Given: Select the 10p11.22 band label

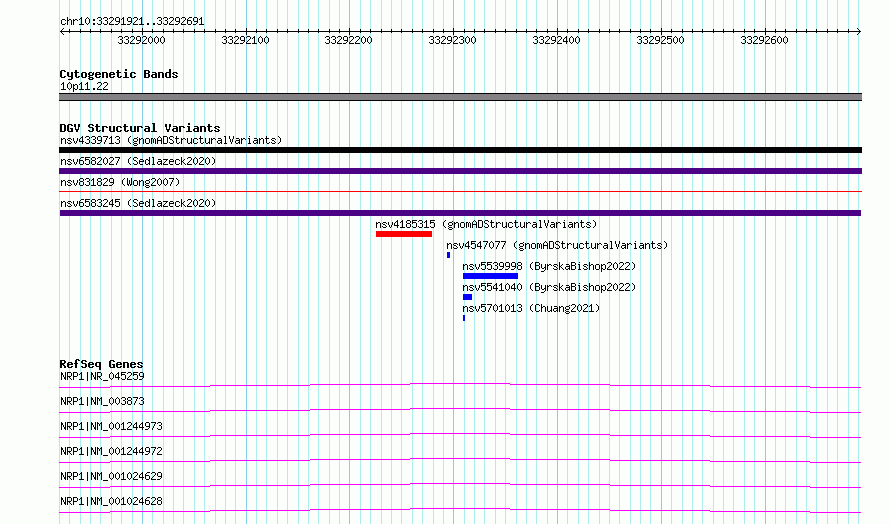Looking at the screenshot, I should 84,86.
